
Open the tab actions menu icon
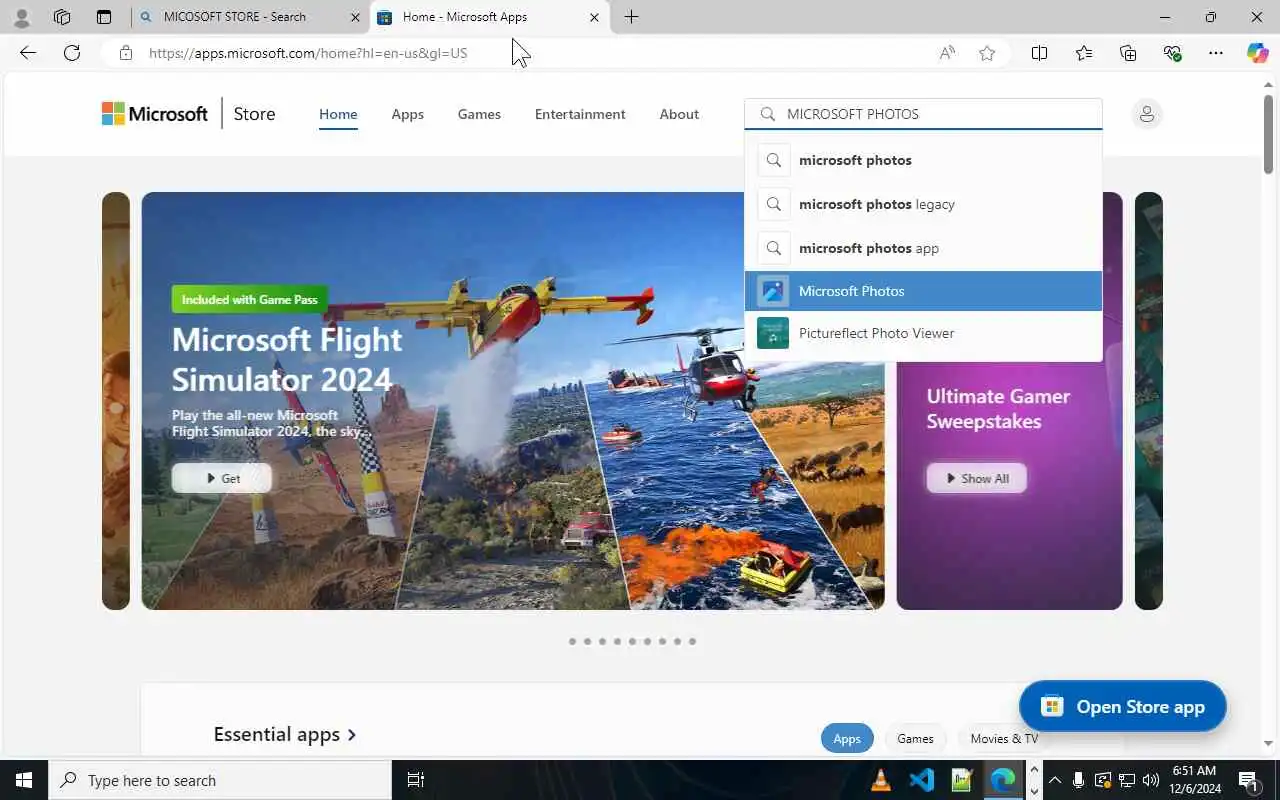(x=104, y=17)
